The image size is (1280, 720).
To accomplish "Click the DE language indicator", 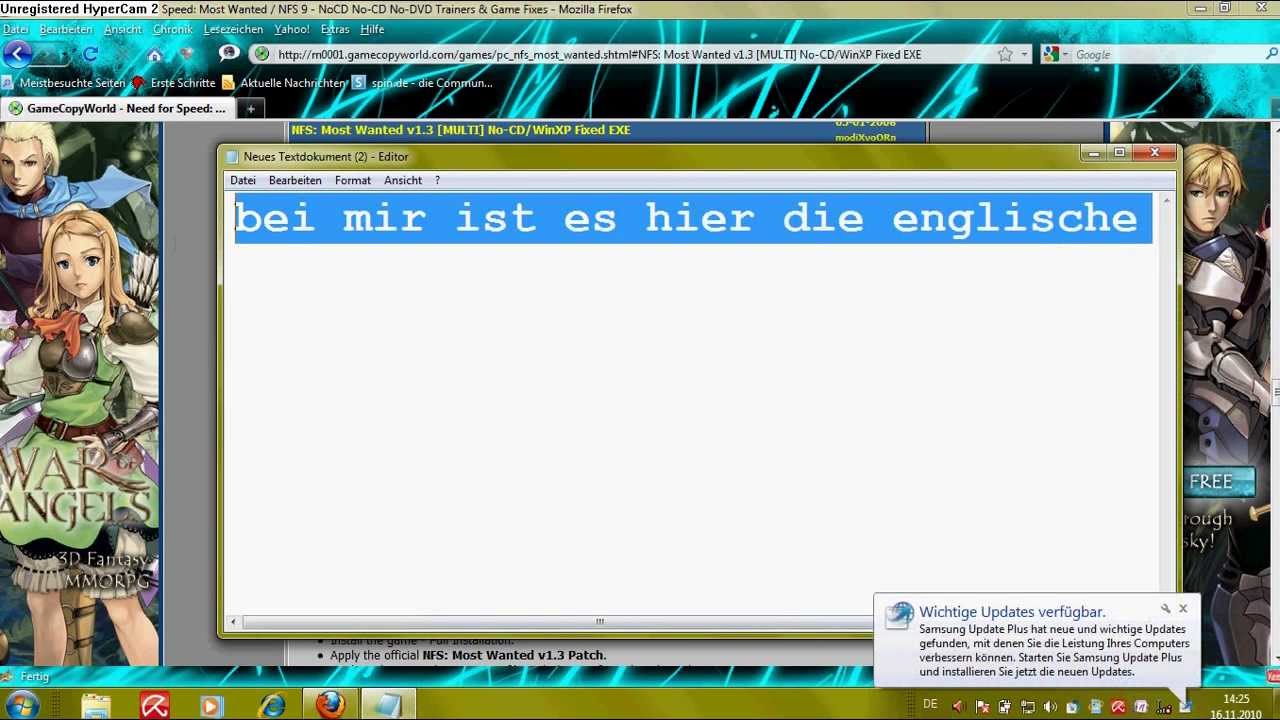I will pos(930,704).
